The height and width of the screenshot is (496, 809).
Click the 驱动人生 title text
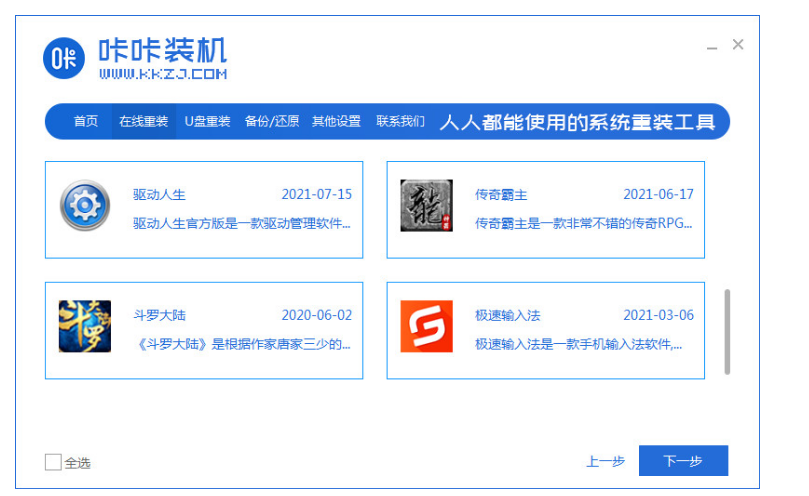coord(159,195)
